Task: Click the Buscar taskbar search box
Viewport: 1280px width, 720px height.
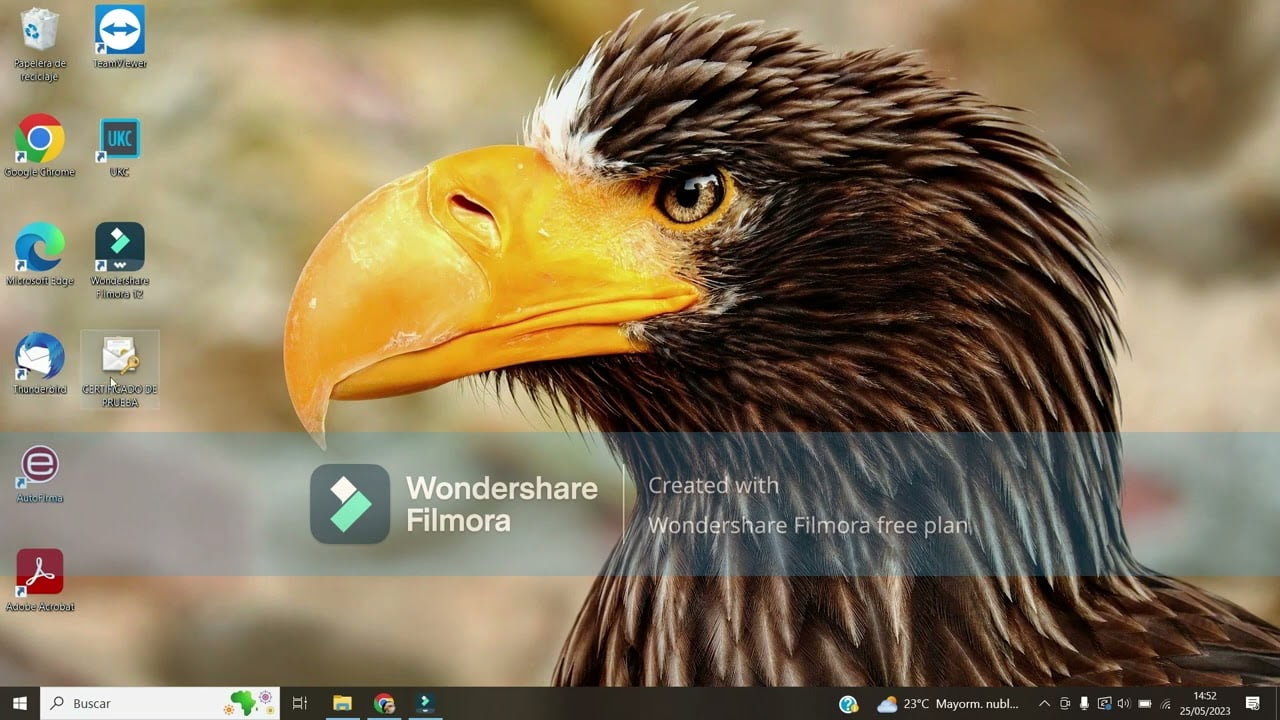Action: coord(160,703)
